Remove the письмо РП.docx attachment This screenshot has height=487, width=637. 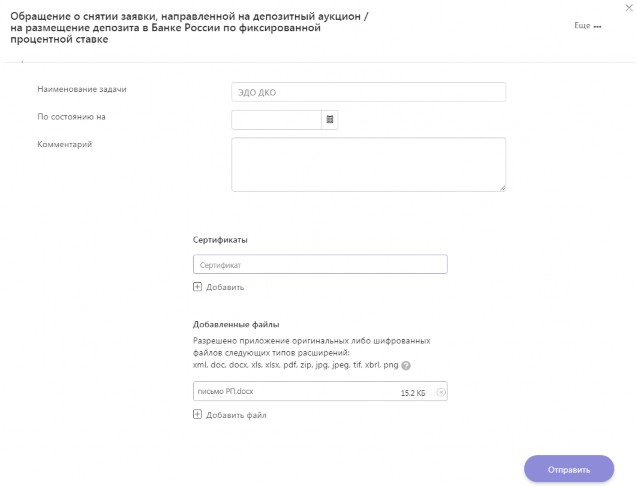click(x=441, y=392)
